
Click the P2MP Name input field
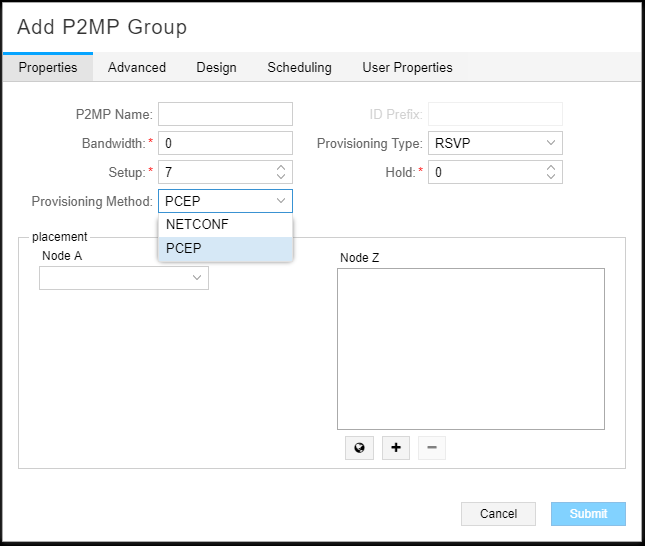225,114
